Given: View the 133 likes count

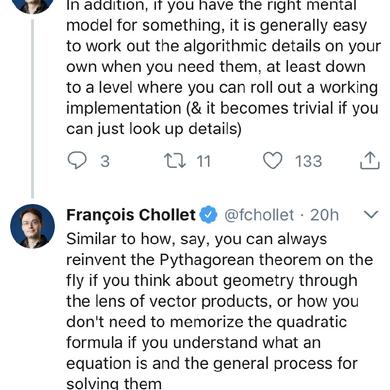Looking at the screenshot, I should tap(308, 161).
